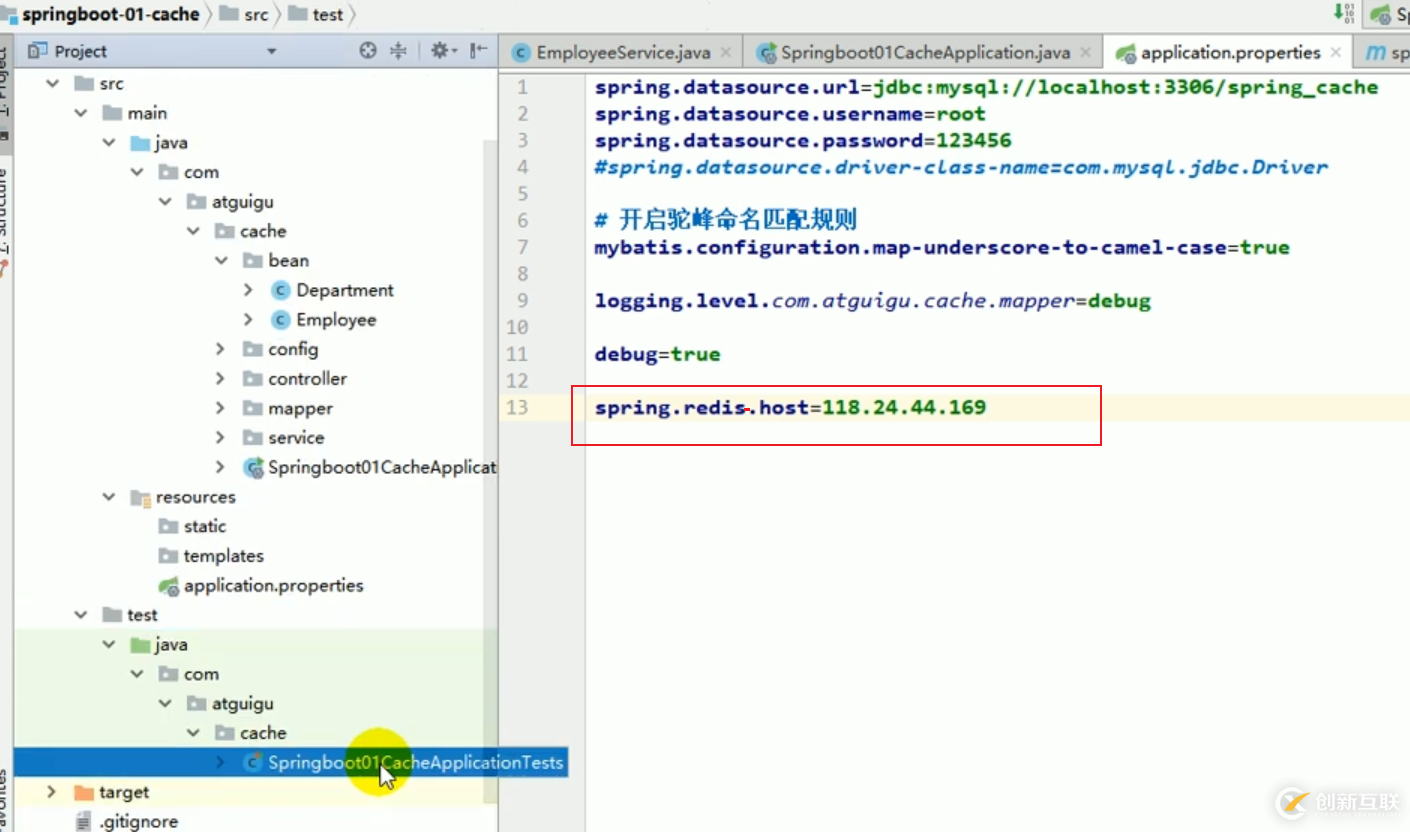Open the Project view dropdown
This screenshot has width=1410, height=832.
271,51
